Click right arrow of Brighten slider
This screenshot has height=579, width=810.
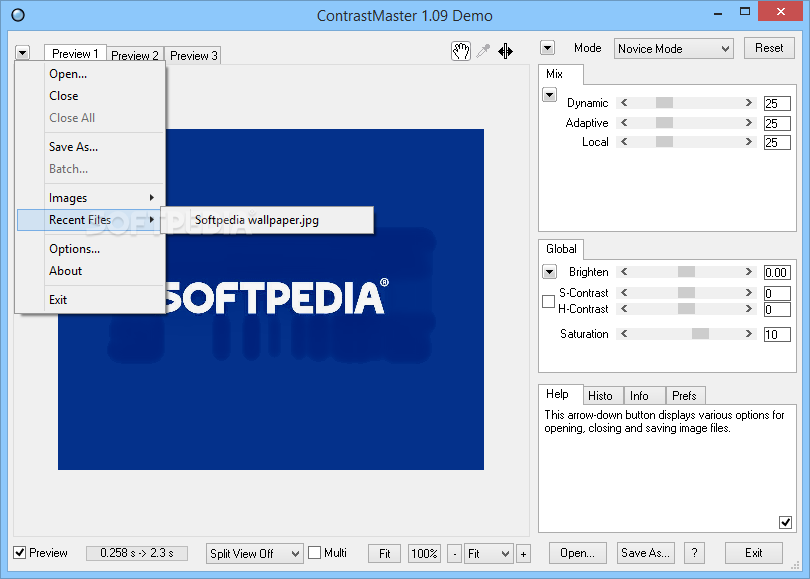tap(749, 272)
